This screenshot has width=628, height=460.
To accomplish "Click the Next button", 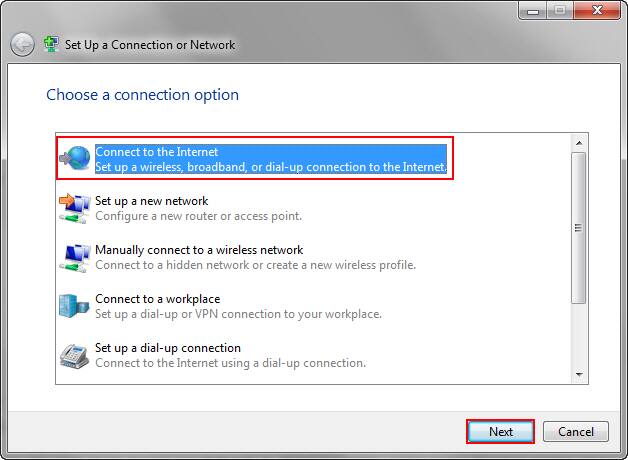I will point(501,432).
